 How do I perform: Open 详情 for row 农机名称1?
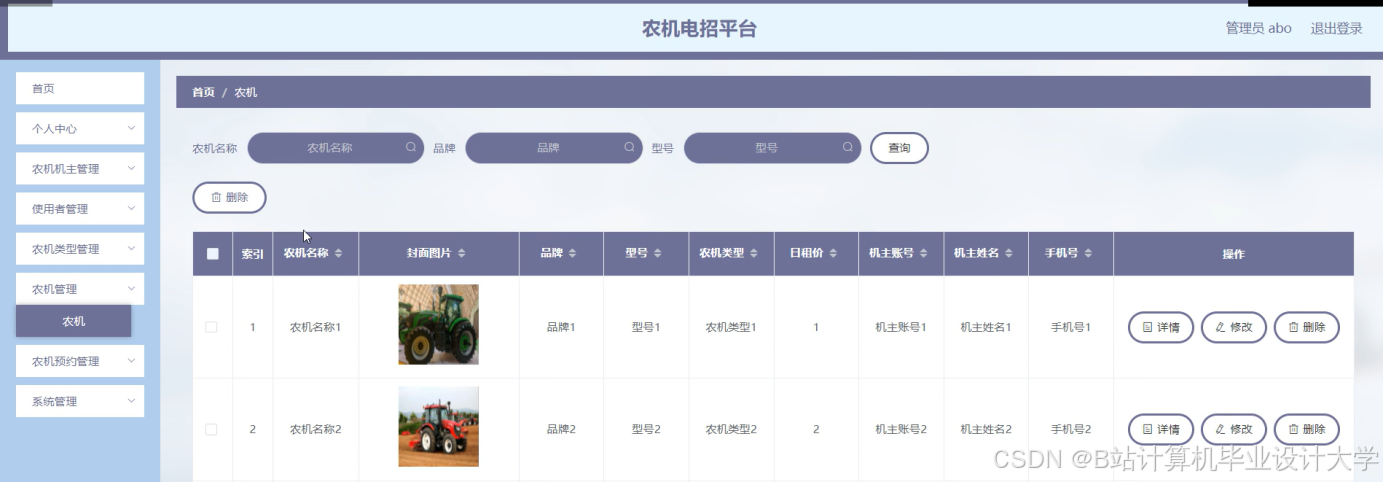(1161, 327)
